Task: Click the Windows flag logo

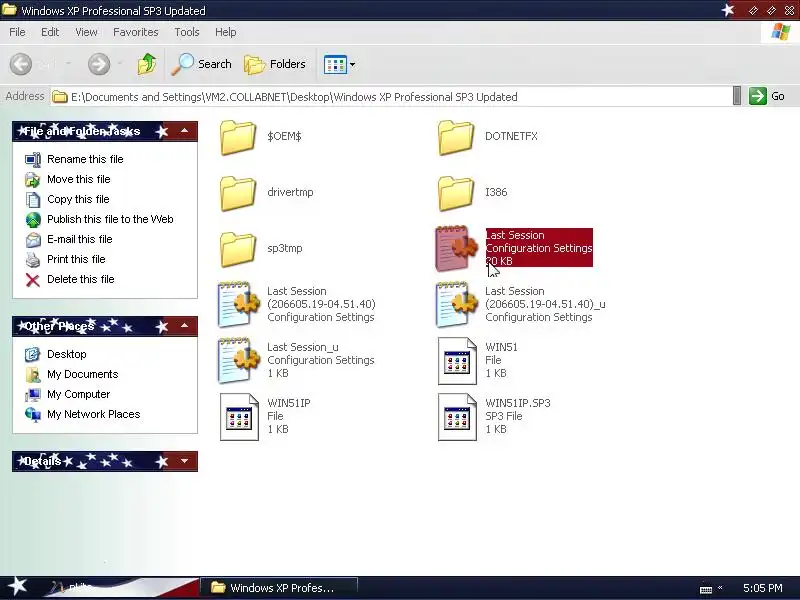Action: pyautogui.click(x=781, y=32)
